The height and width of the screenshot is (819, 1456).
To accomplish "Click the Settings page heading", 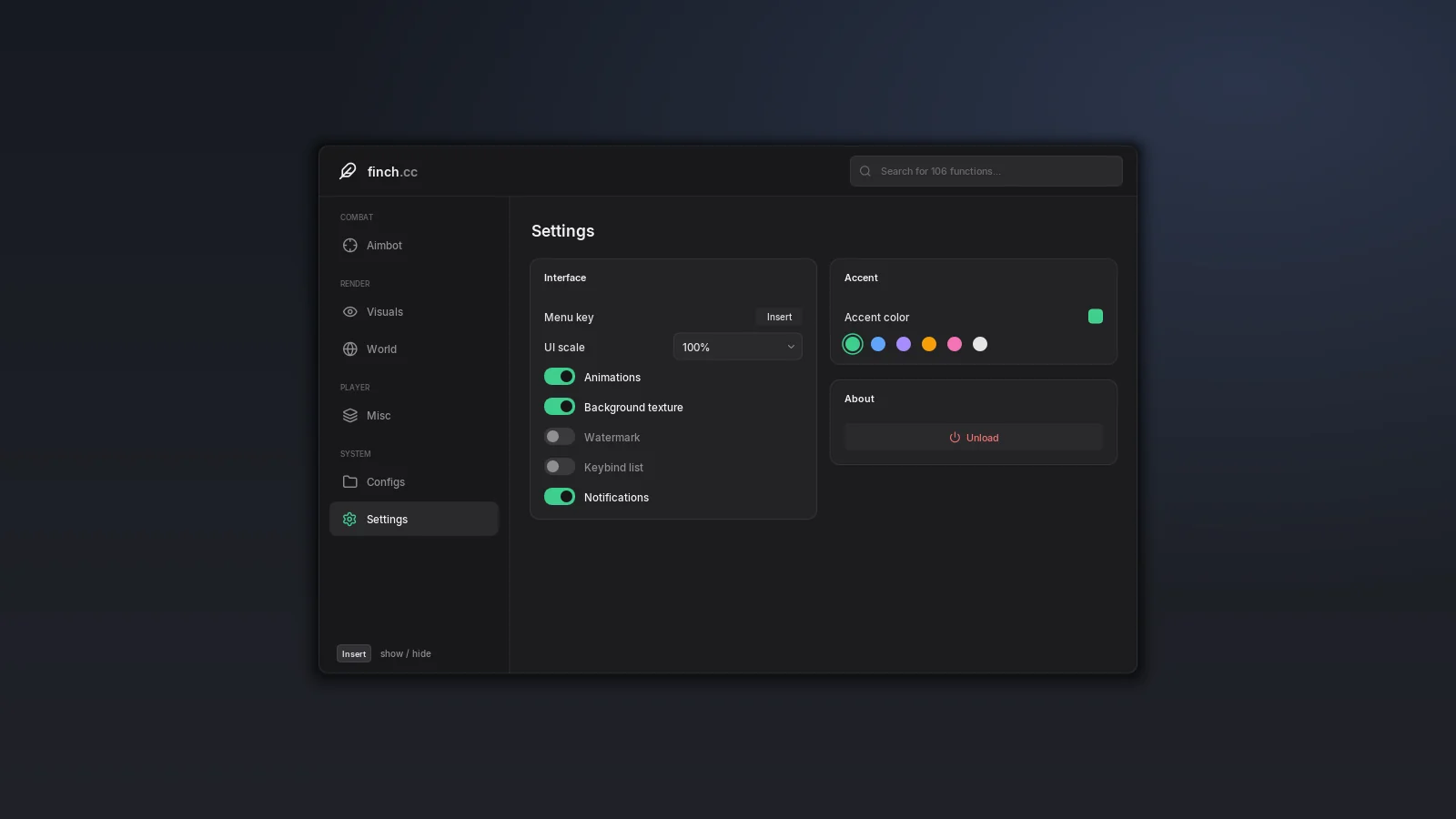I will 562,231.
